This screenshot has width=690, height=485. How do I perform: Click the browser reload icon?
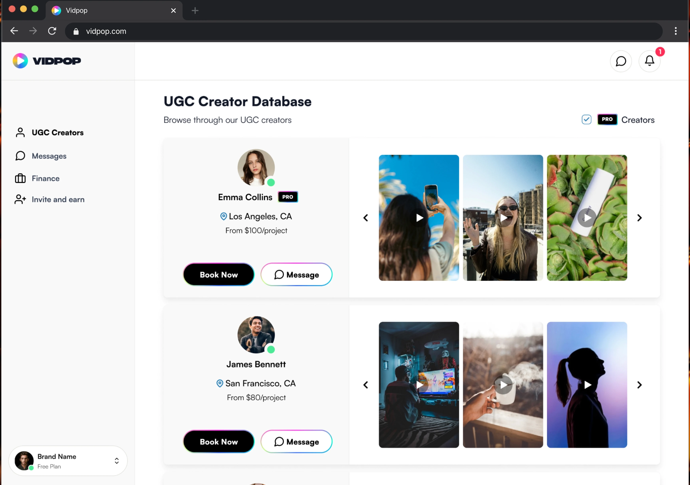point(52,31)
